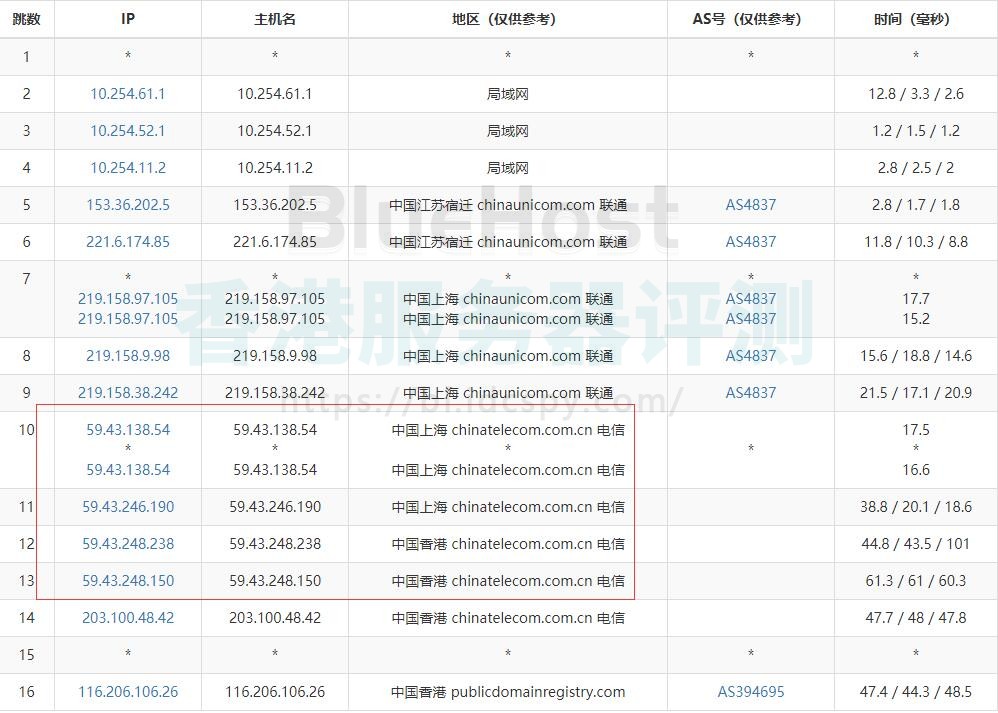Open the AS394695 link in hop 16

(751, 692)
